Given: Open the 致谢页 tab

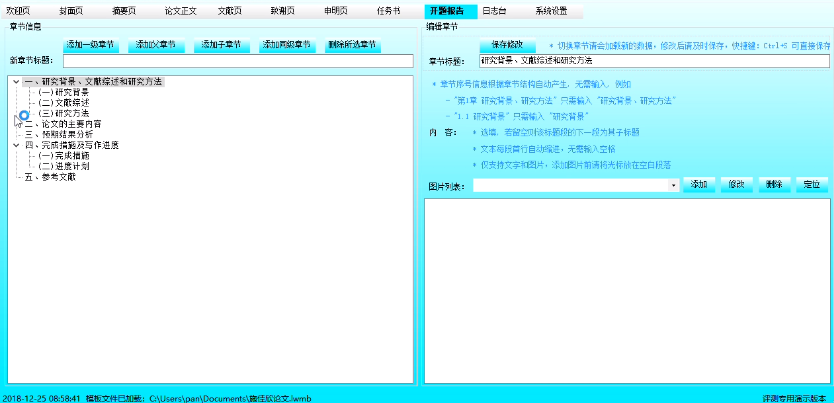Looking at the screenshot, I should [282, 11].
